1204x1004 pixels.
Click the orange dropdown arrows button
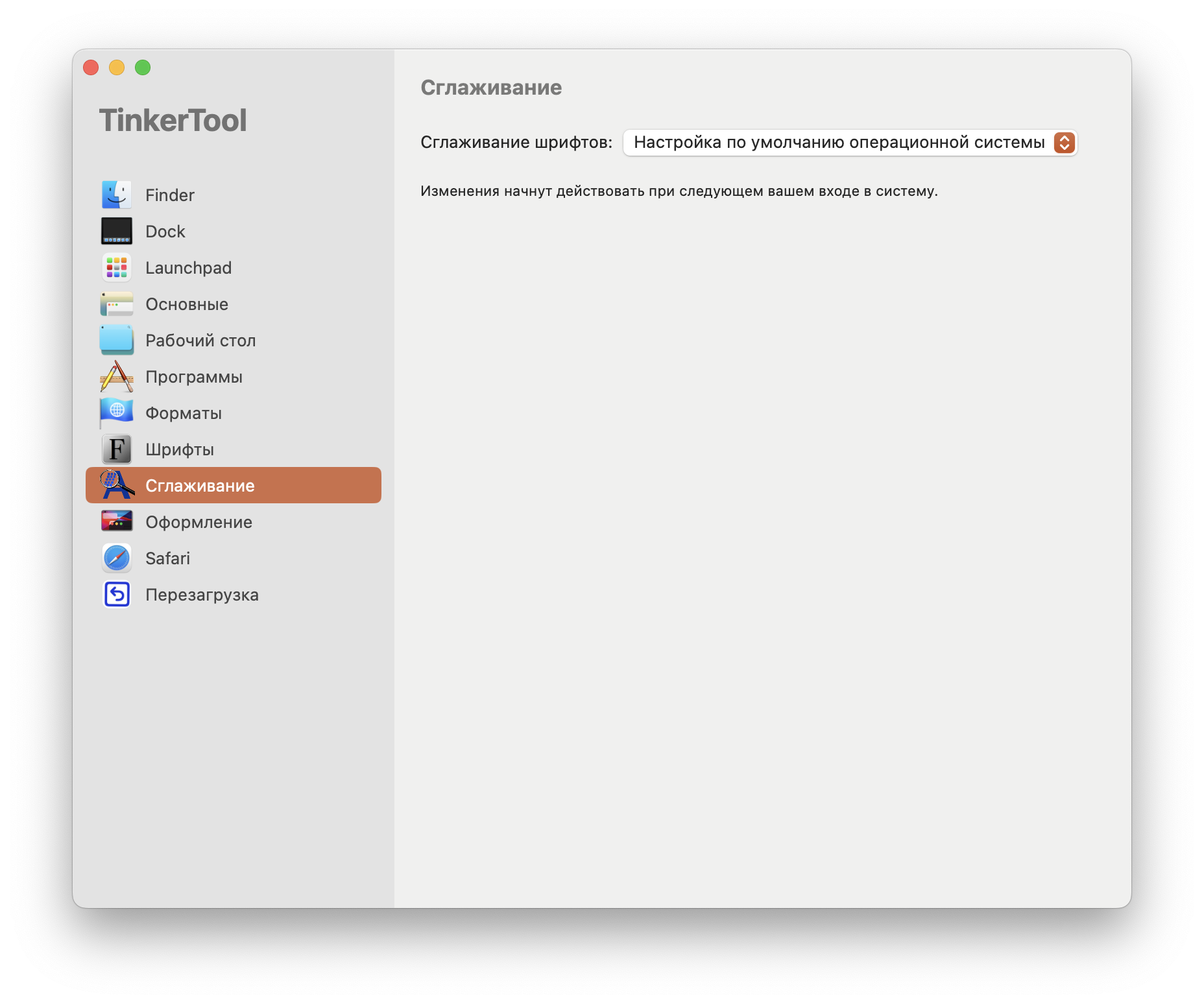point(1065,143)
